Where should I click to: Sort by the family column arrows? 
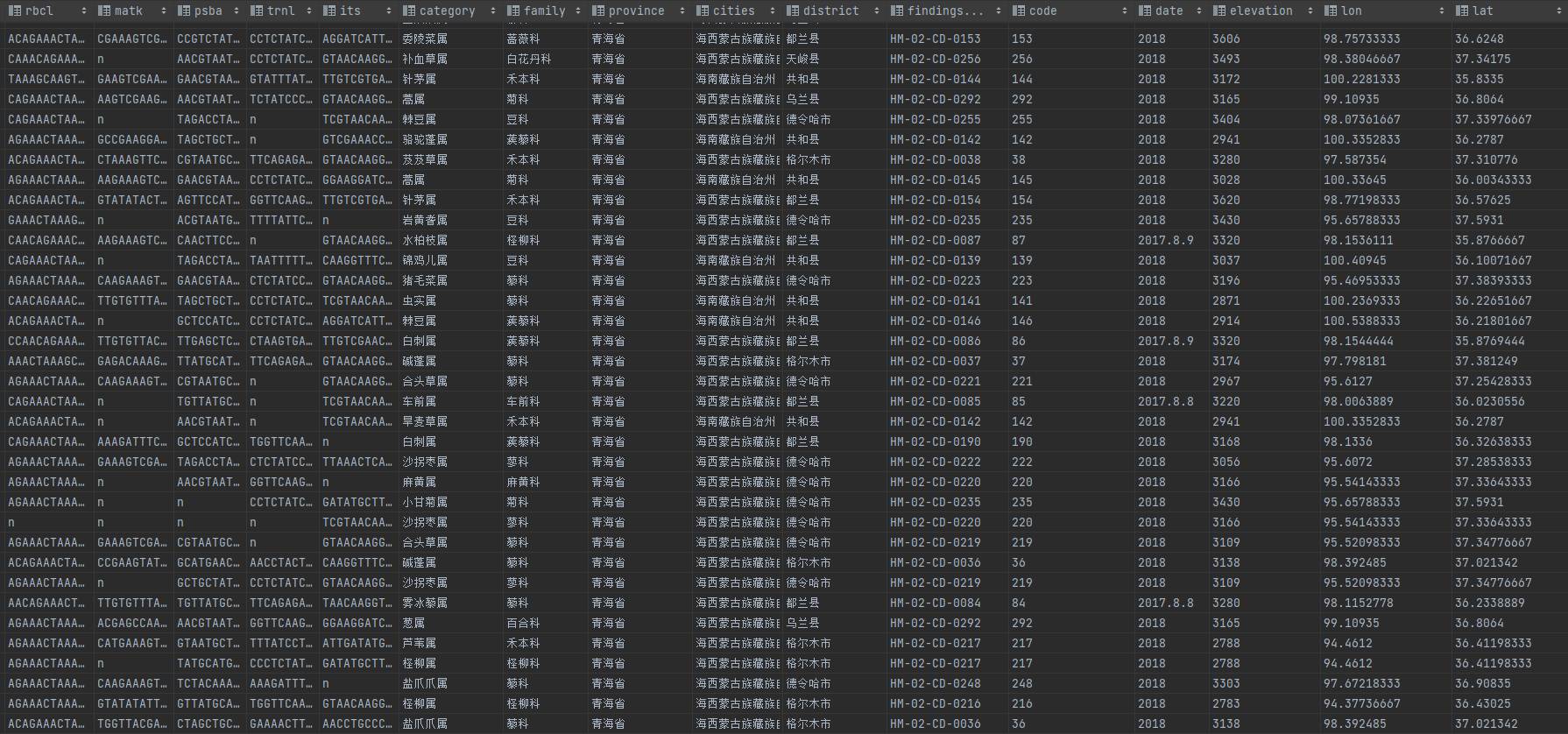point(578,11)
